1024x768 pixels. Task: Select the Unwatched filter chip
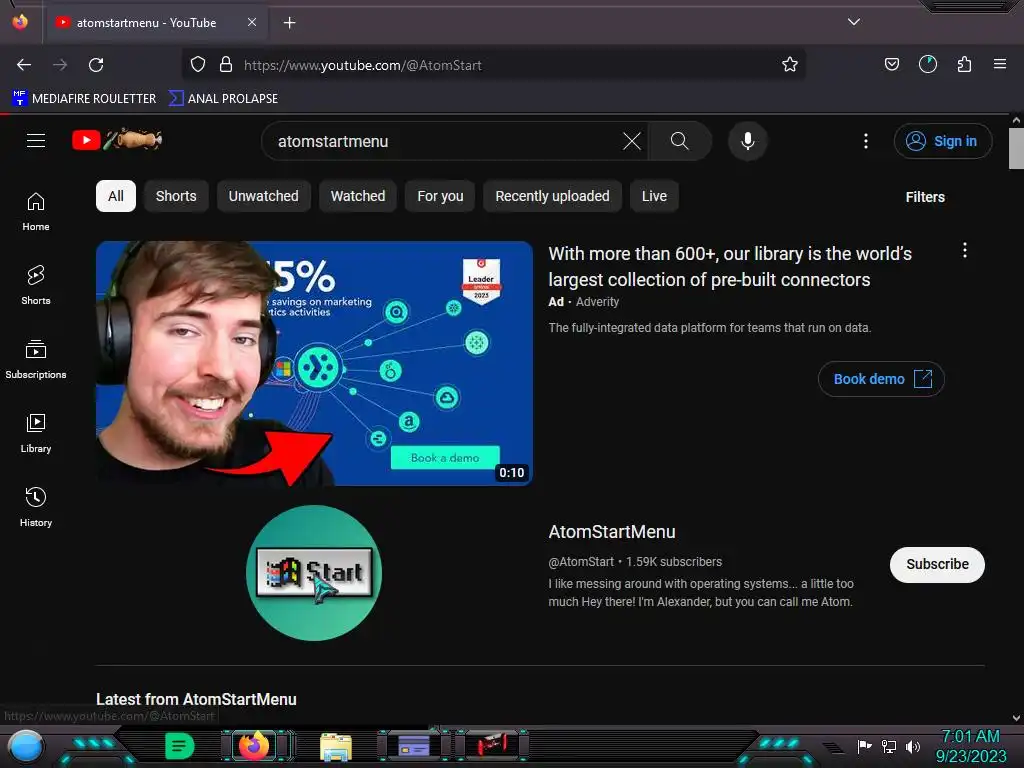click(x=263, y=196)
